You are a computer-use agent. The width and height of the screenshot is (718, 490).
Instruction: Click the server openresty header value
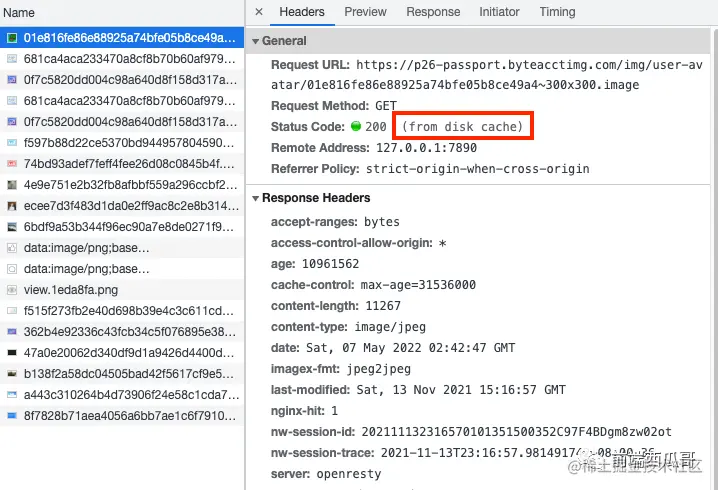click(x=349, y=474)
